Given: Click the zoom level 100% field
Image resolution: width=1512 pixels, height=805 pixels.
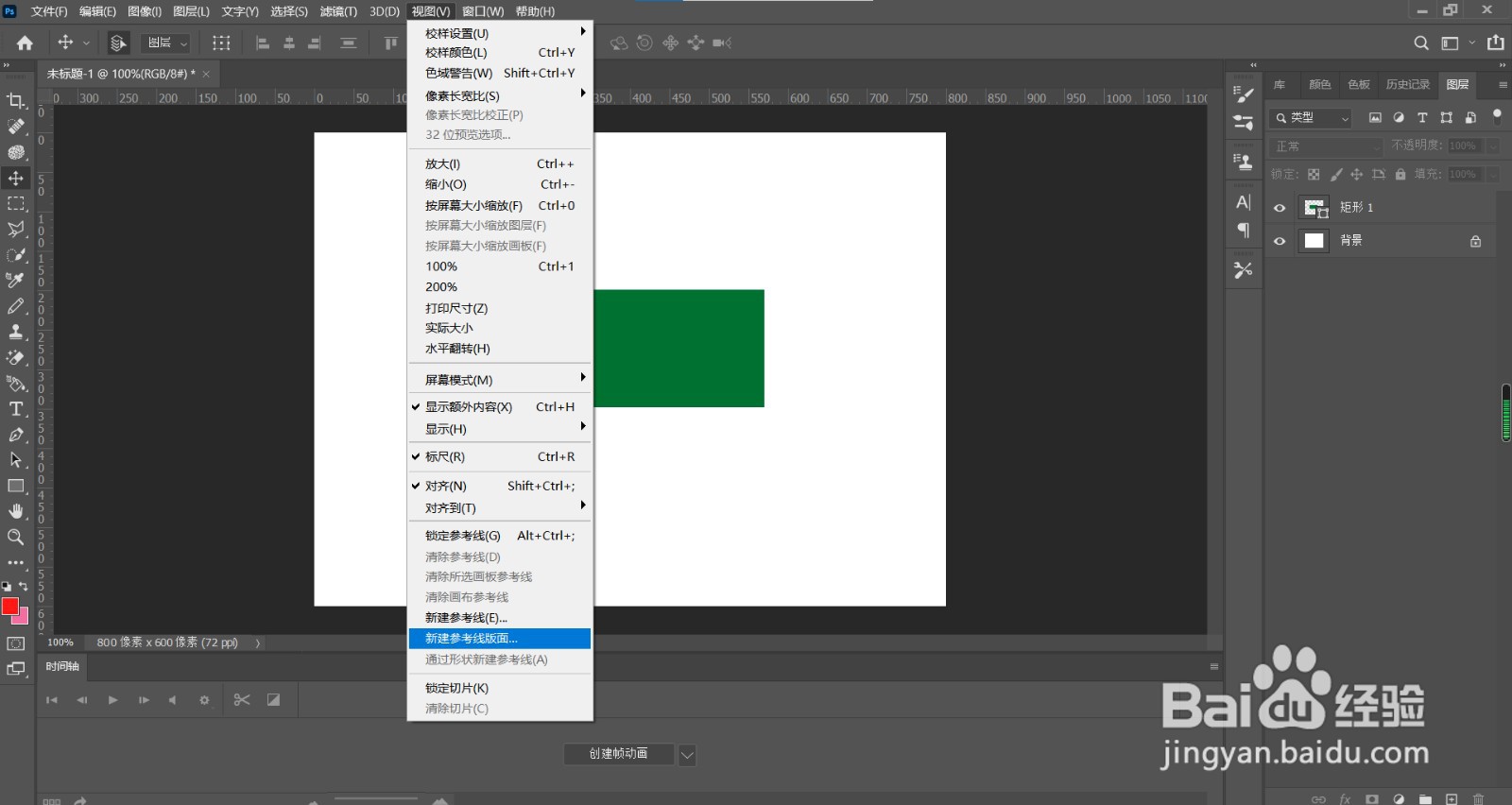Looking at the screenshot, I should tap(60, 642).
